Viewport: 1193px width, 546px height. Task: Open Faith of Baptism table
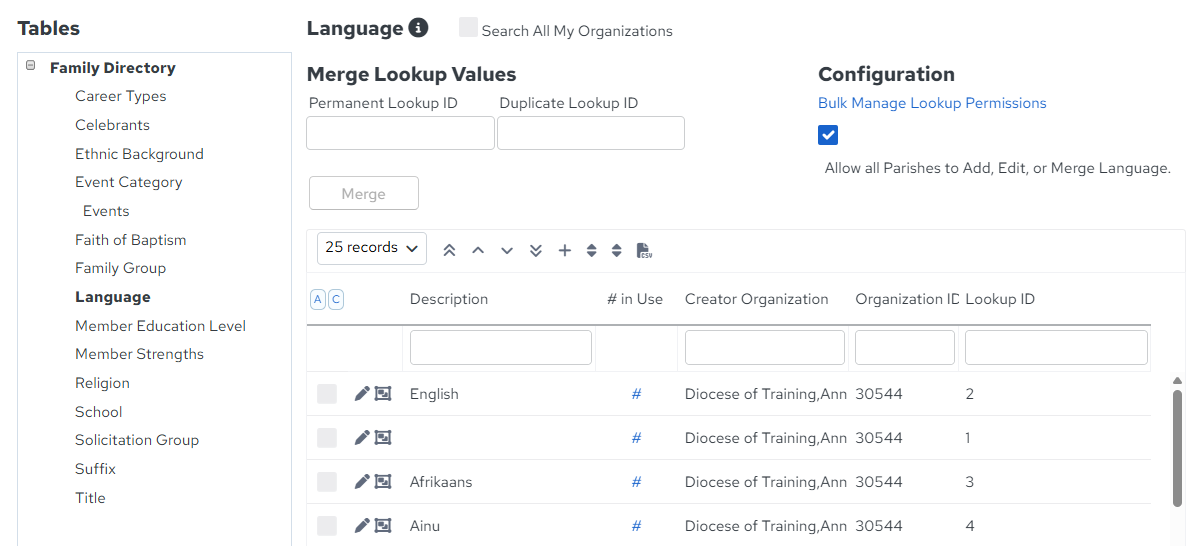(130, 240)
